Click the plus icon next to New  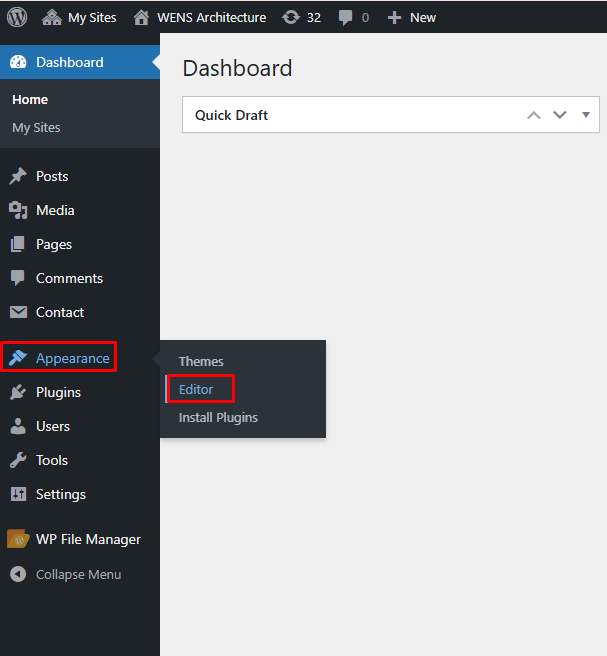tap(394, 18)
